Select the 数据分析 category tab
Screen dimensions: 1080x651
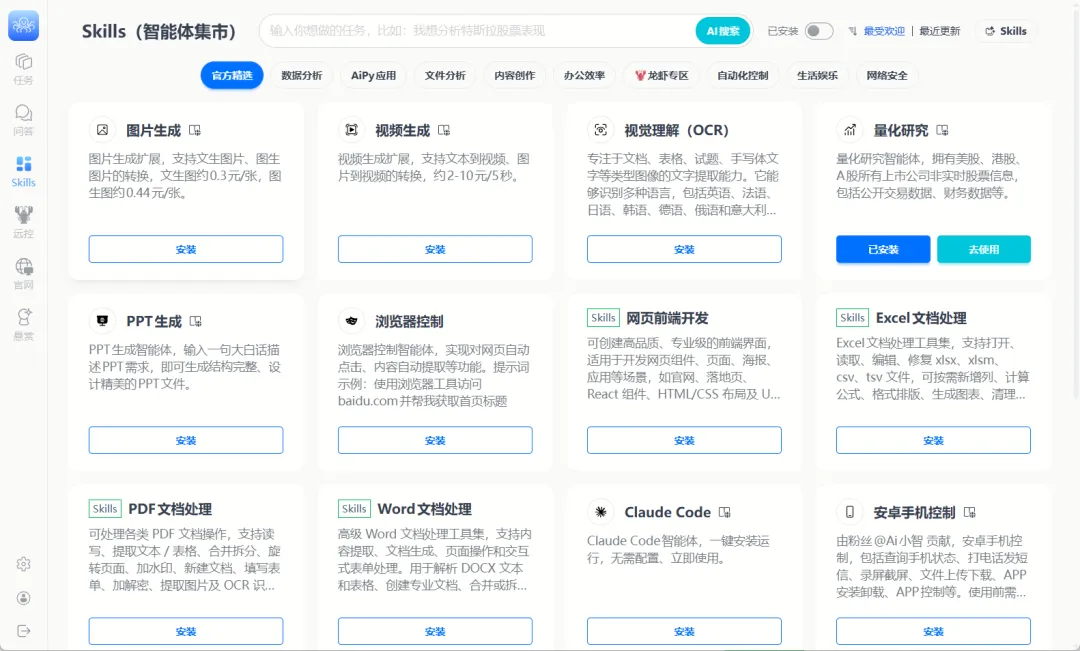click(302, 76)
